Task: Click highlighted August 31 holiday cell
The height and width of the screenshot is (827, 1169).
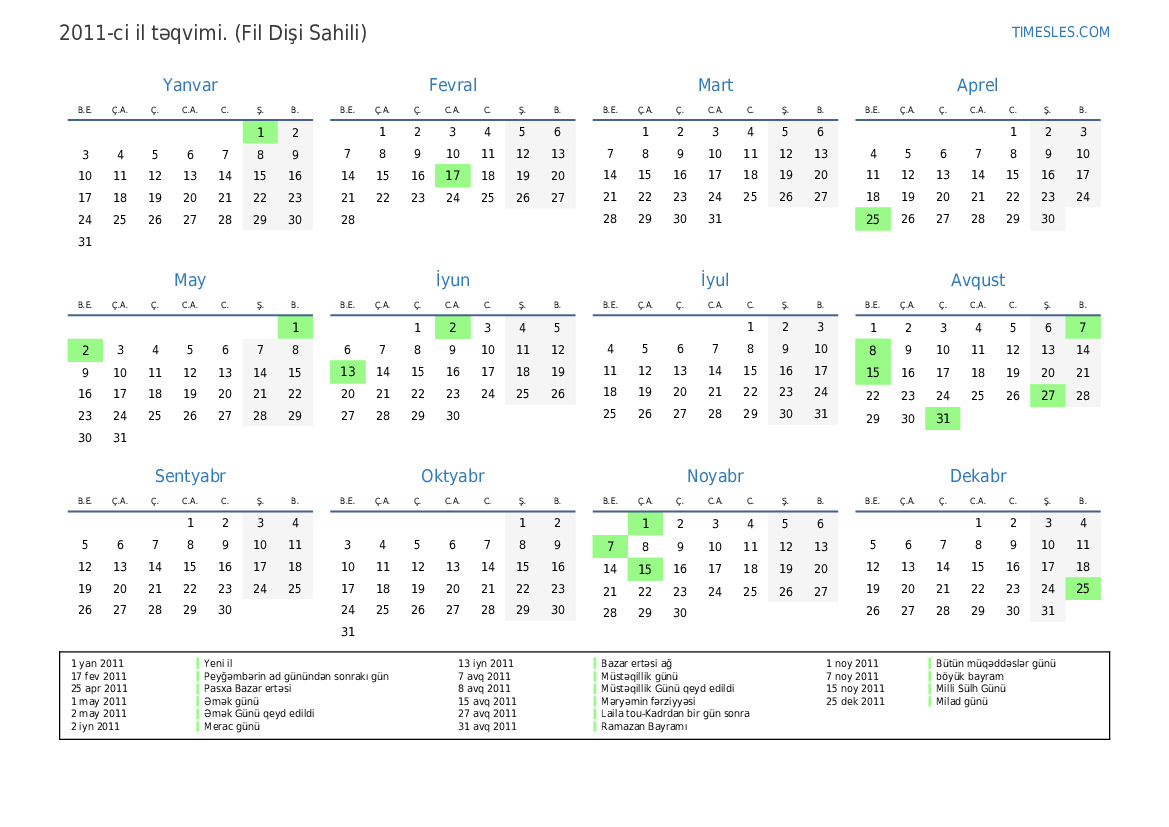Action: pos(943,418)
